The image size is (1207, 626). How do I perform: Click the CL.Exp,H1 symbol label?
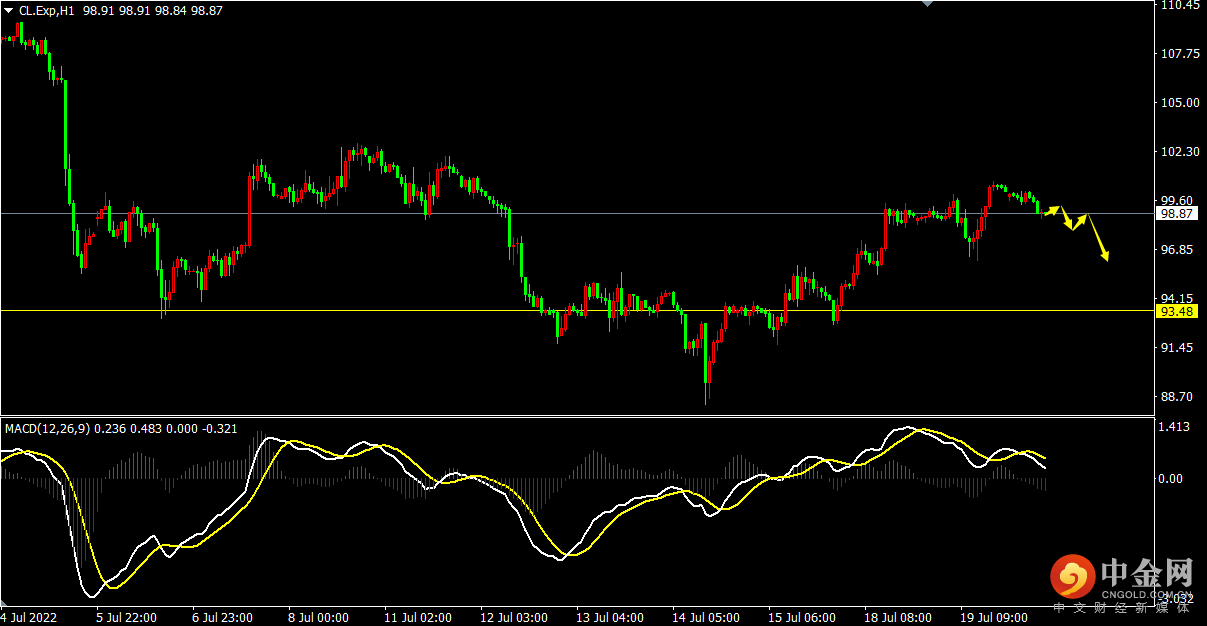(x=46, y=9)
